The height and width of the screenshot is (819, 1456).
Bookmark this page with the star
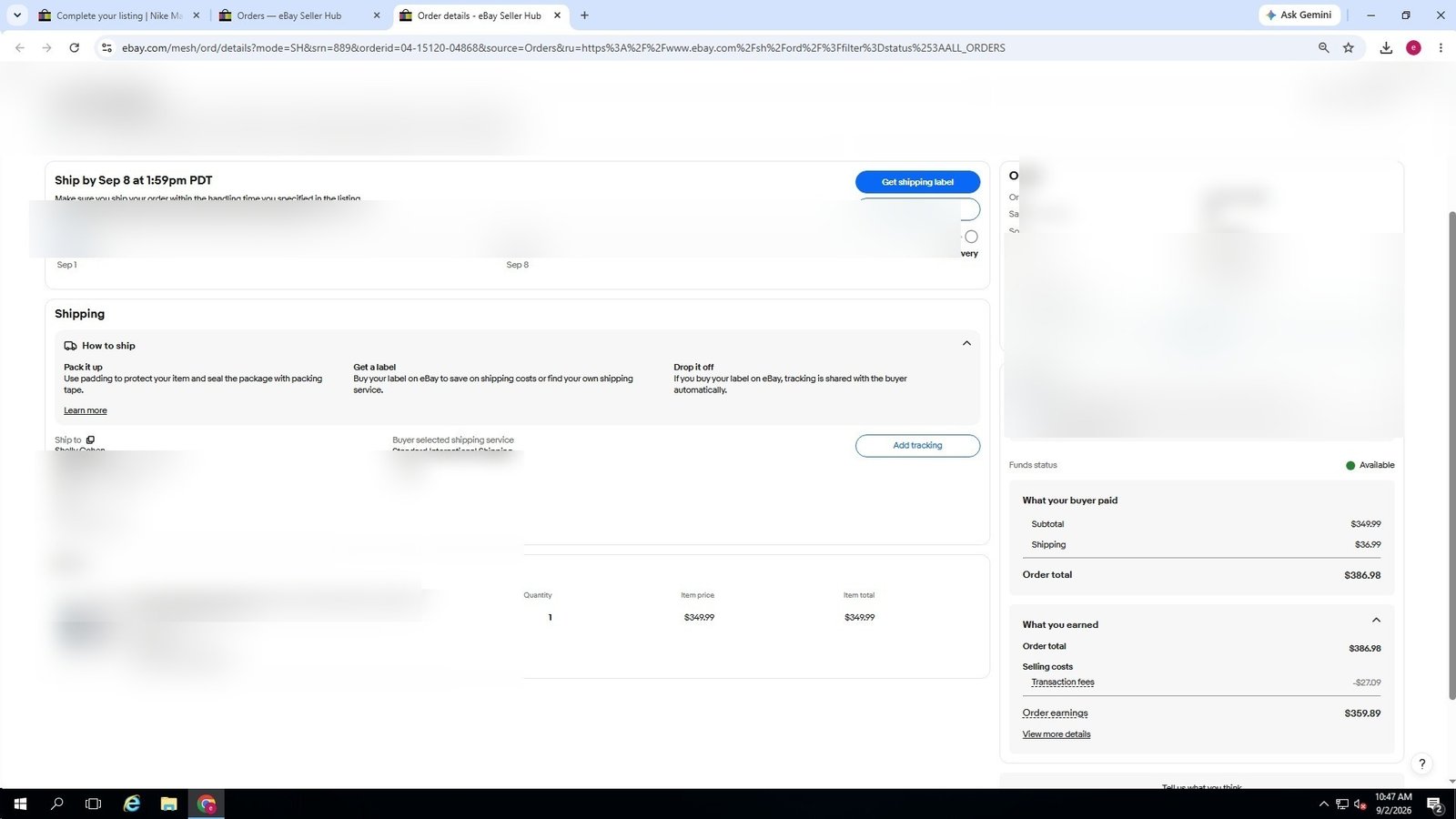tap(1349, 48)
